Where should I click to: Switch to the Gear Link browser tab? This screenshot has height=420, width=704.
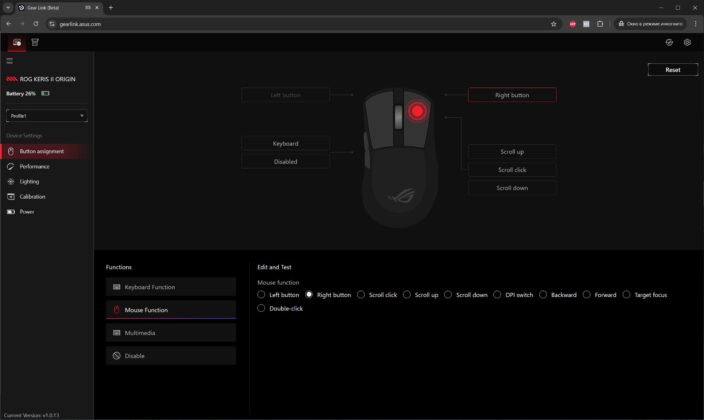point(58,8)
